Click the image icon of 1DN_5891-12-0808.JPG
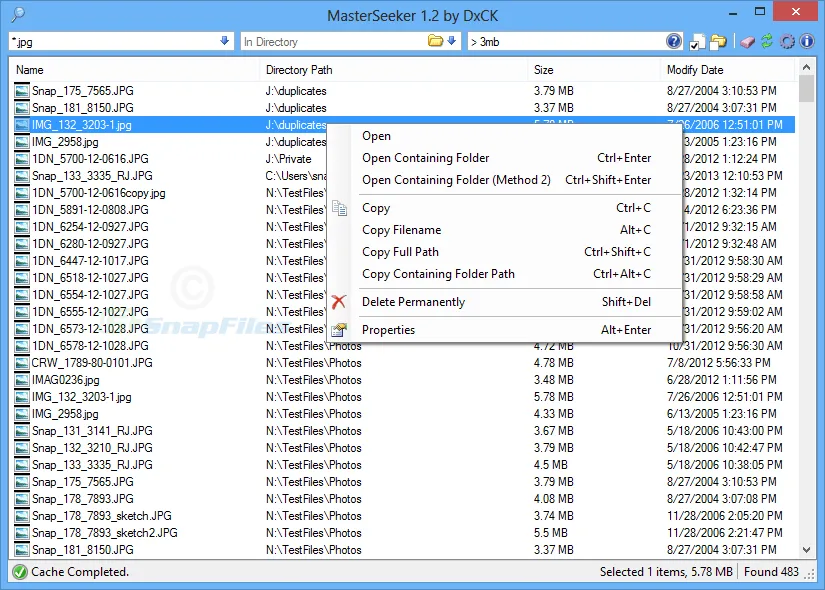 pos(22,210)
